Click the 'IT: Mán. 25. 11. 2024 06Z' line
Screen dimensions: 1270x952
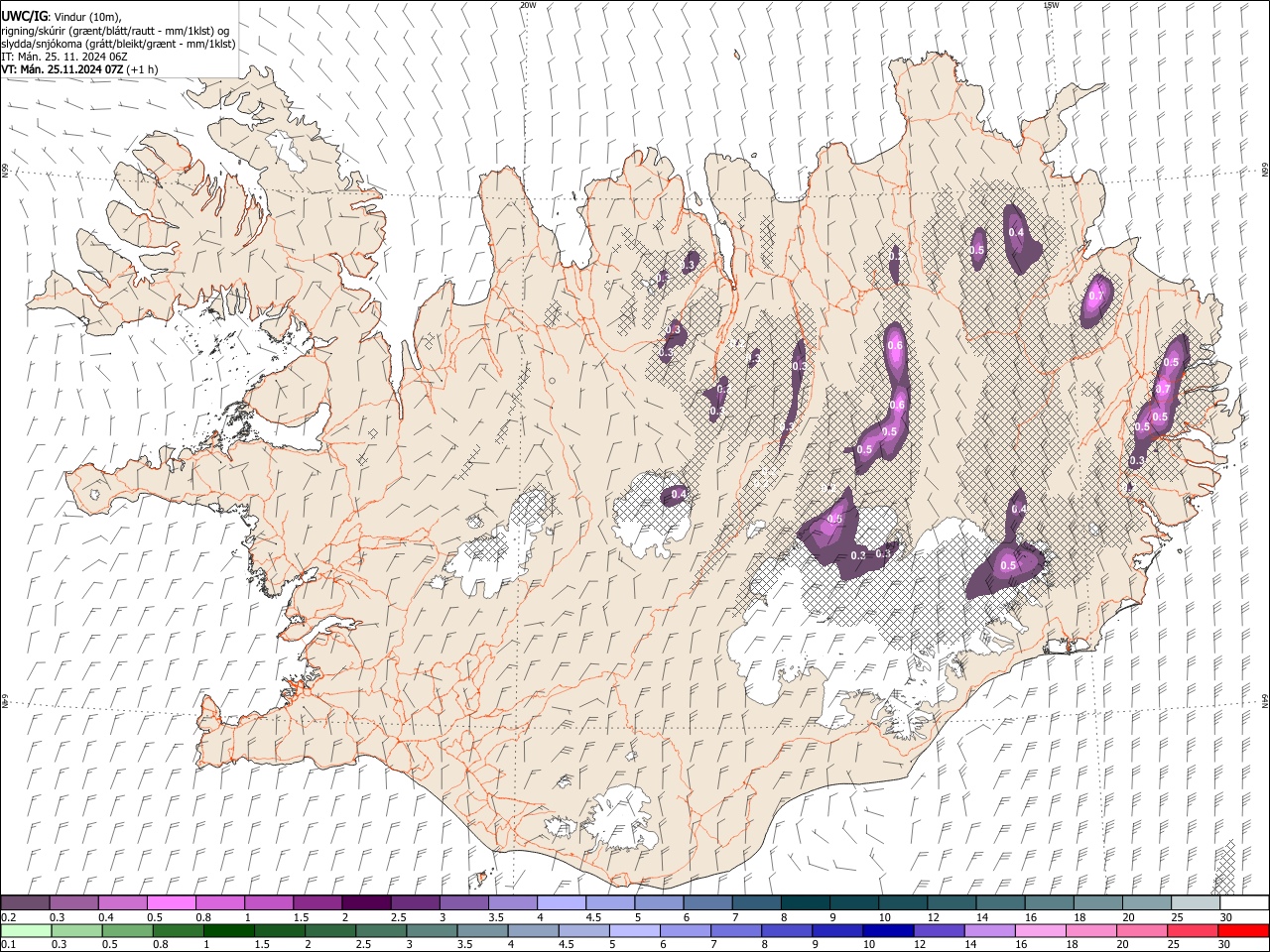[x=64, y=57]
